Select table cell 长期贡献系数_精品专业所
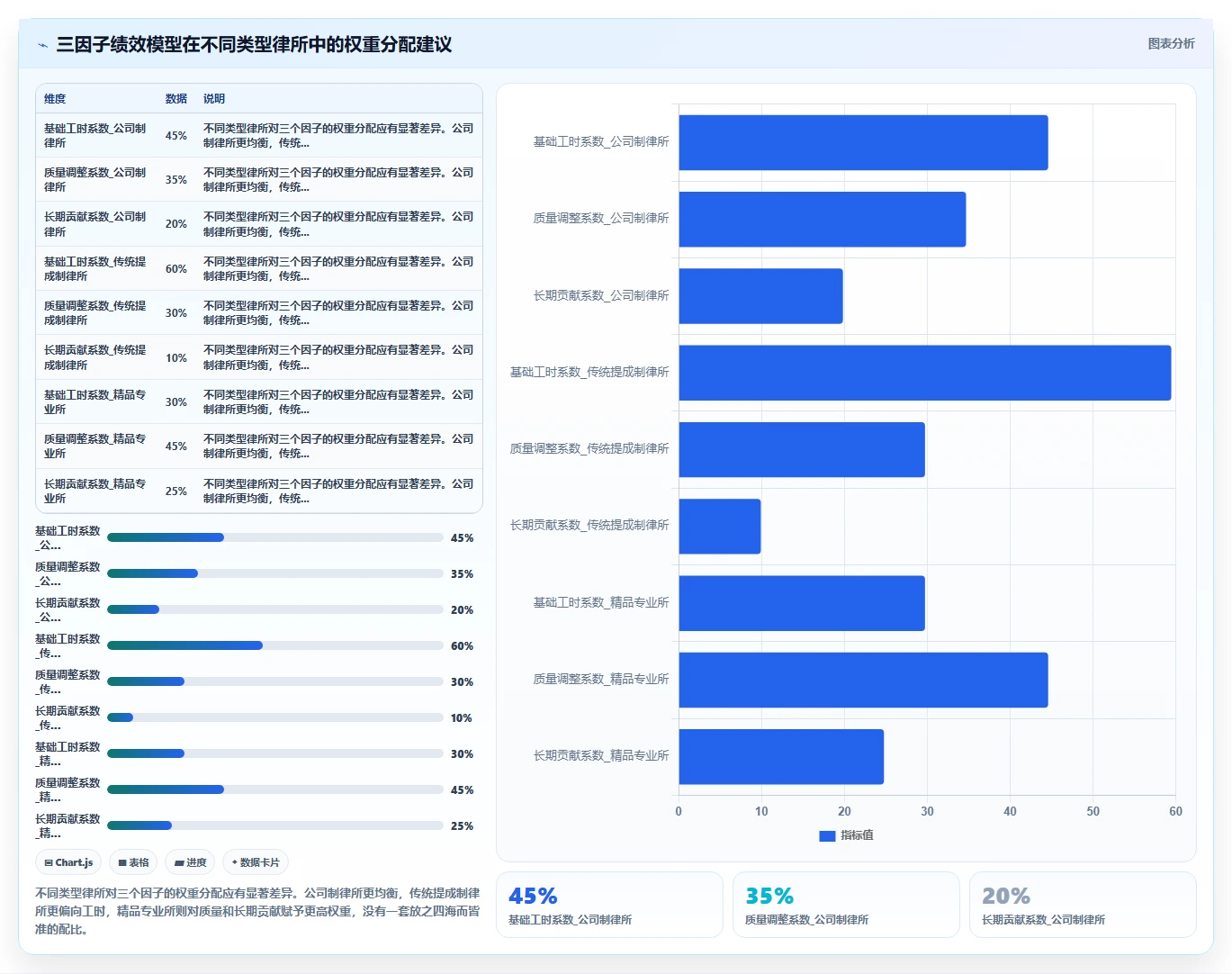 (x=95, y=492)
